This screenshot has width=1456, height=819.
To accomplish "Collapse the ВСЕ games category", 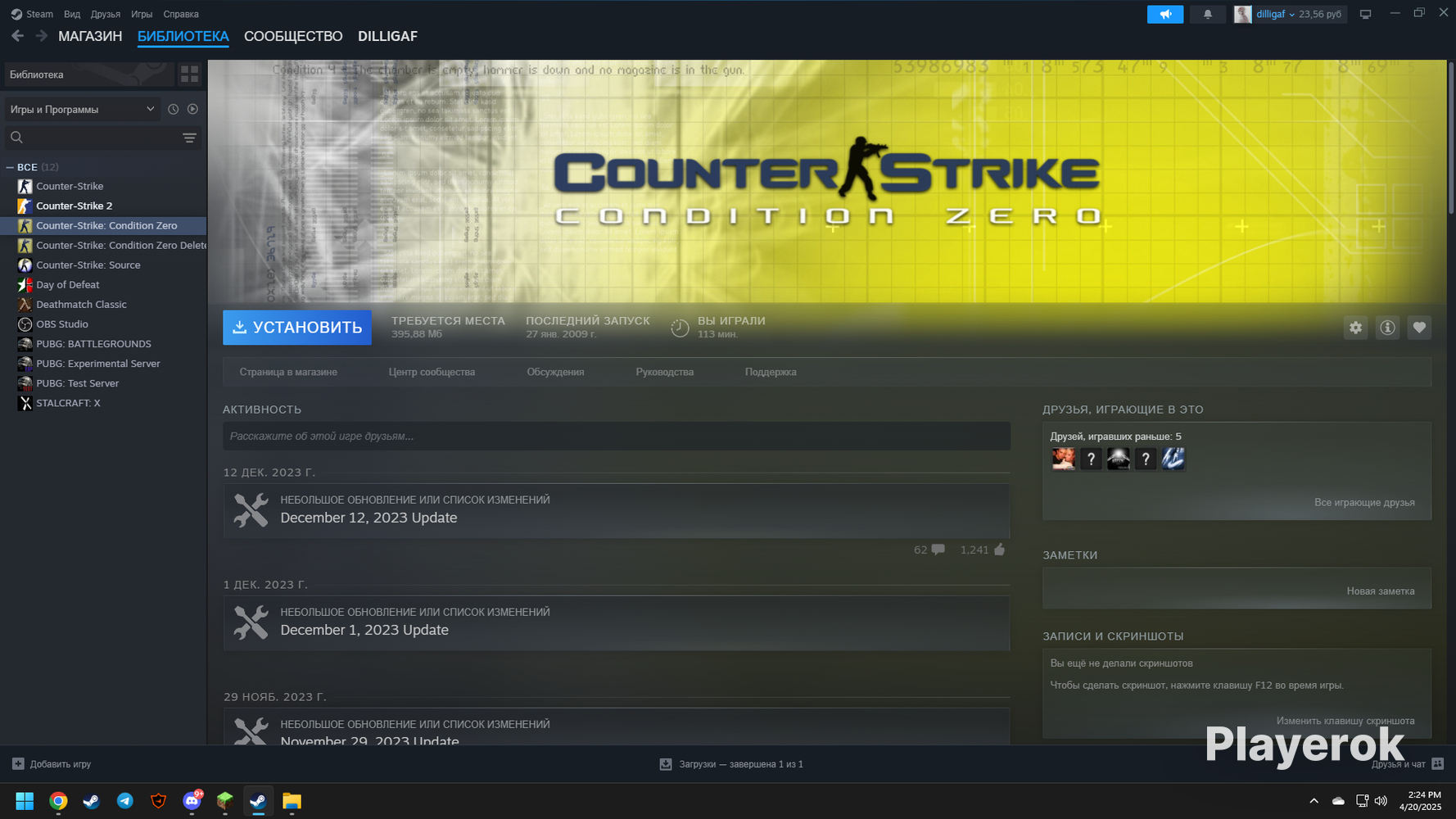I will (x=10, y=167).
